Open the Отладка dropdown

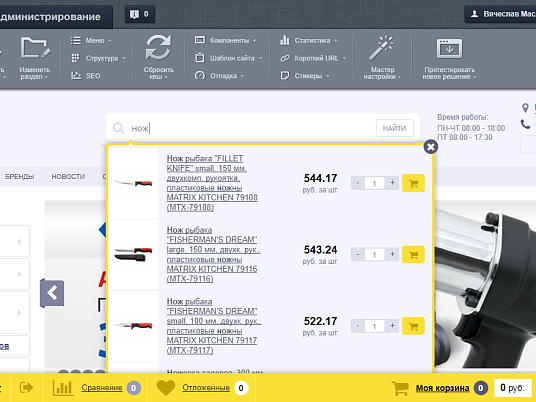pos(219,76)
